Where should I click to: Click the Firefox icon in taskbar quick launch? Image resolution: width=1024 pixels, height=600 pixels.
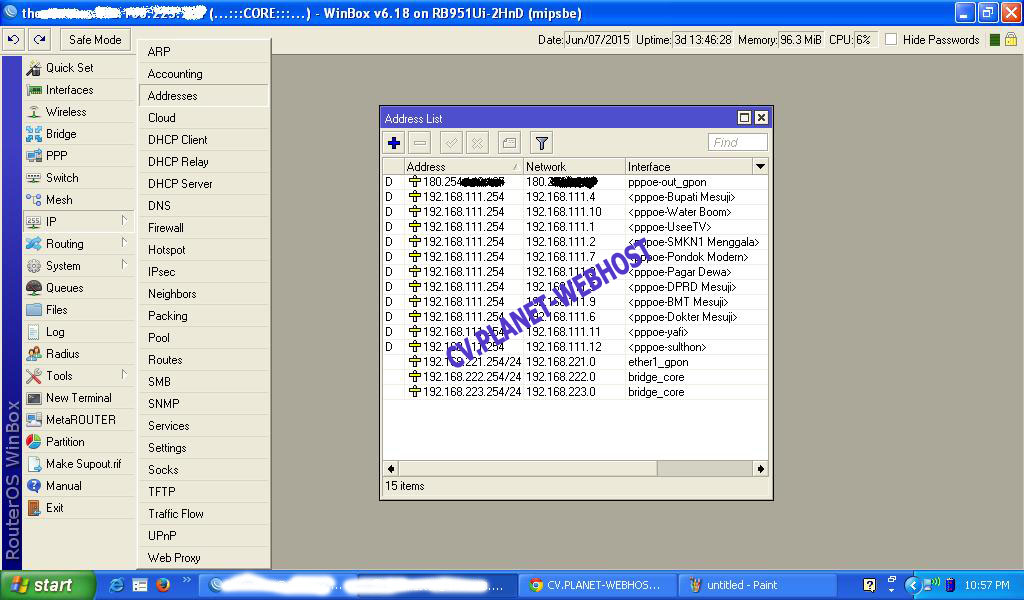pyautogui.click(x=163, y=585)
